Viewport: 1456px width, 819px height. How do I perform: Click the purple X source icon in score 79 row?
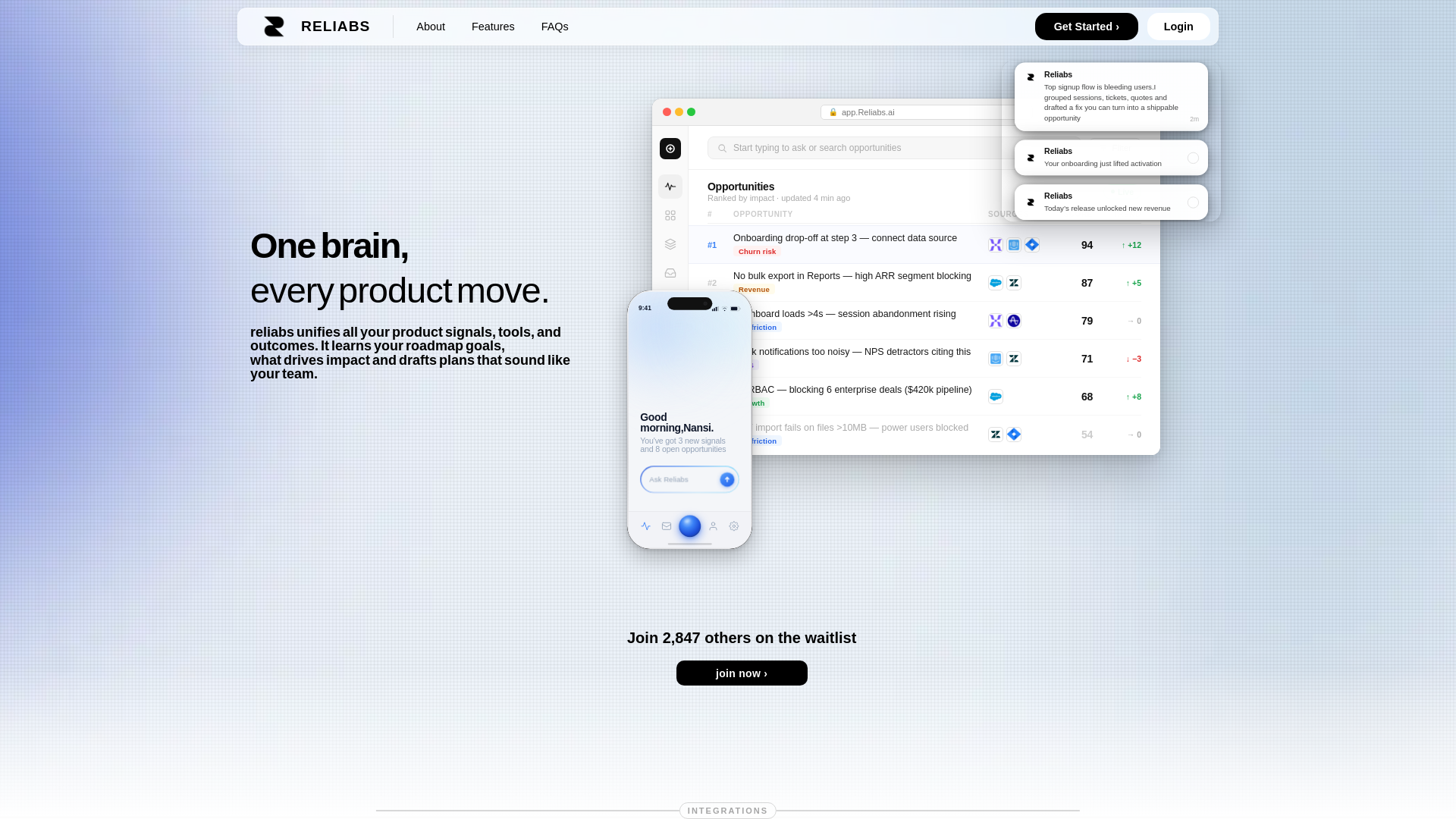coord(996,321)
